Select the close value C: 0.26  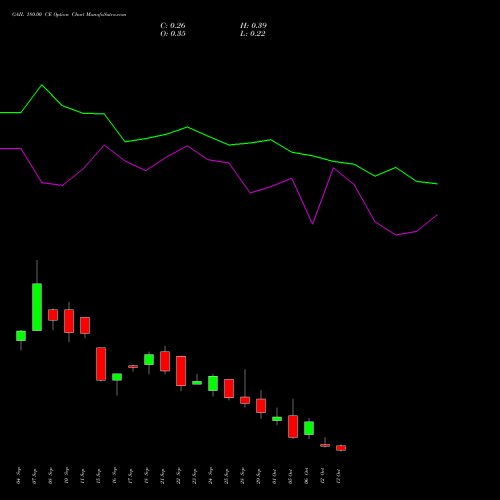click(x=173, y=26)
